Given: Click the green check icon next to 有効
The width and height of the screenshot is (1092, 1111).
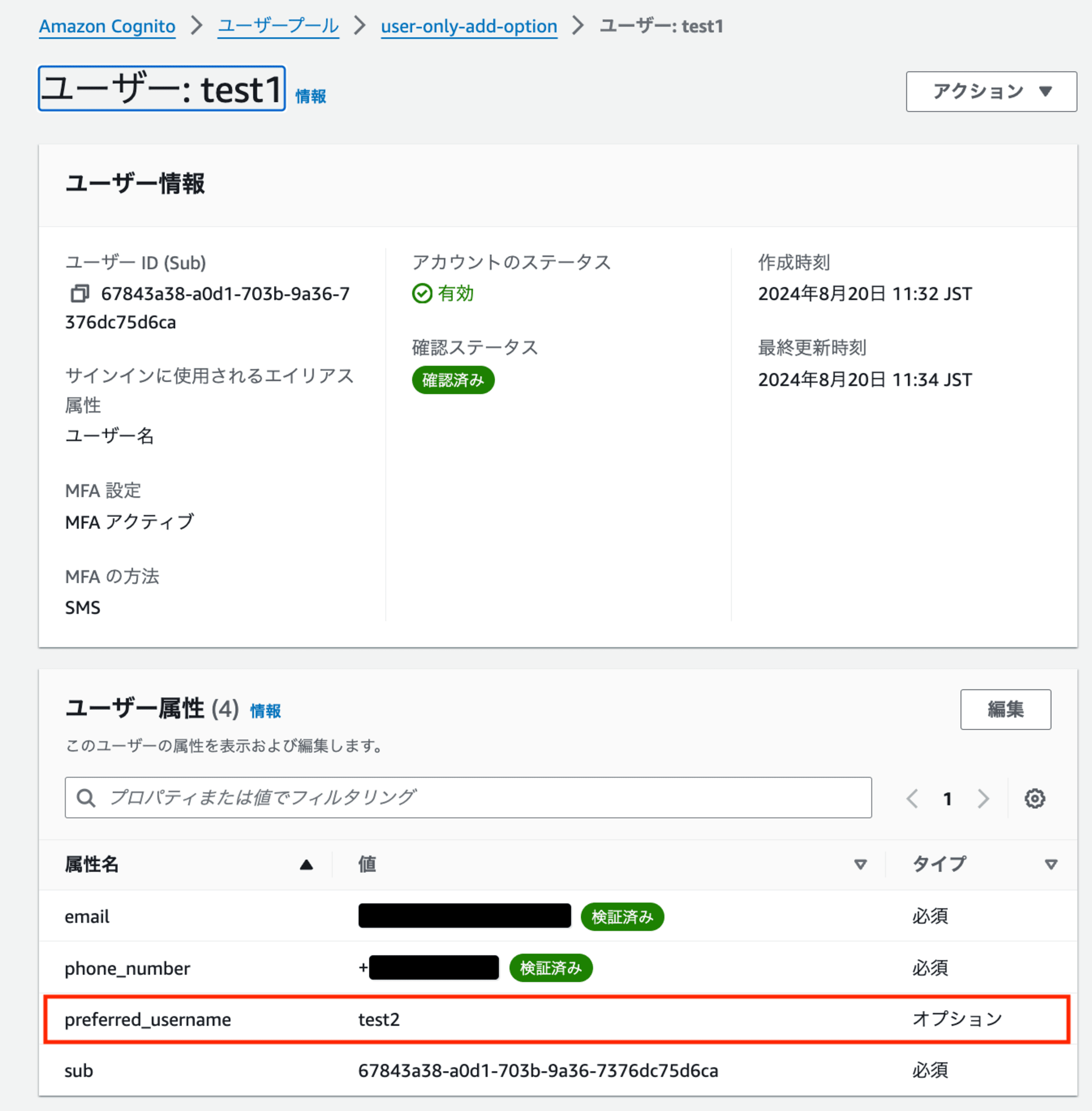Looking at the screenshot, I should tap(422, 293).
